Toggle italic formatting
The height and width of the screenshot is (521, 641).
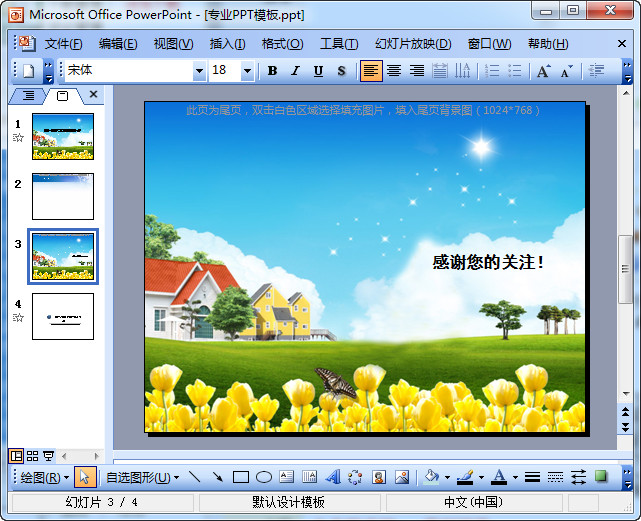[295, 71]
